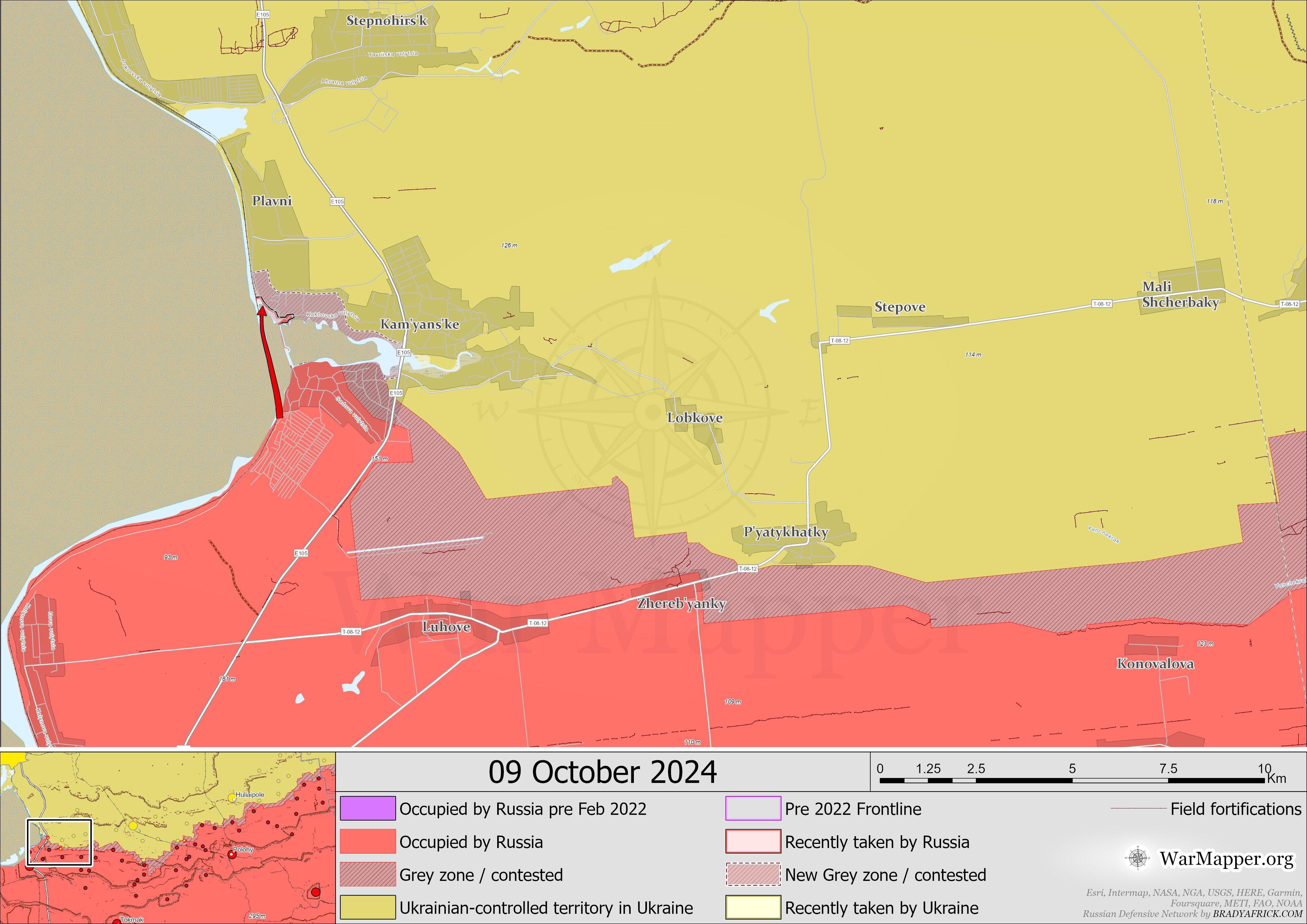The height and width of the screenshot is (924, 1307).
Task: Click the Polohy red circle in inset map
Action: coord(232,855)
